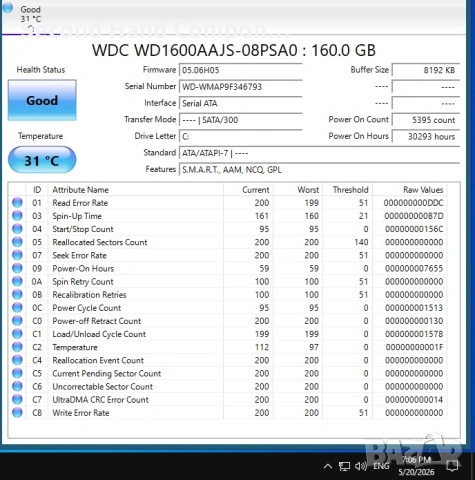Click the status icon for Uncorrectable Sector Count
Screen dimensions: 475x480
point(17,386)
